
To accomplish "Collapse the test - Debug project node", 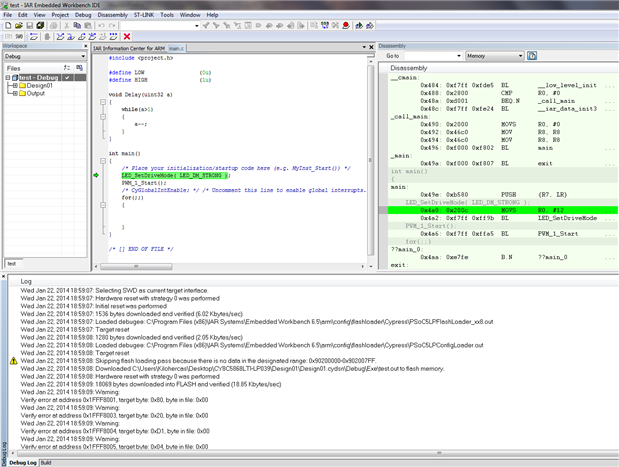I will pyautogui.click(x=7, y=77).
